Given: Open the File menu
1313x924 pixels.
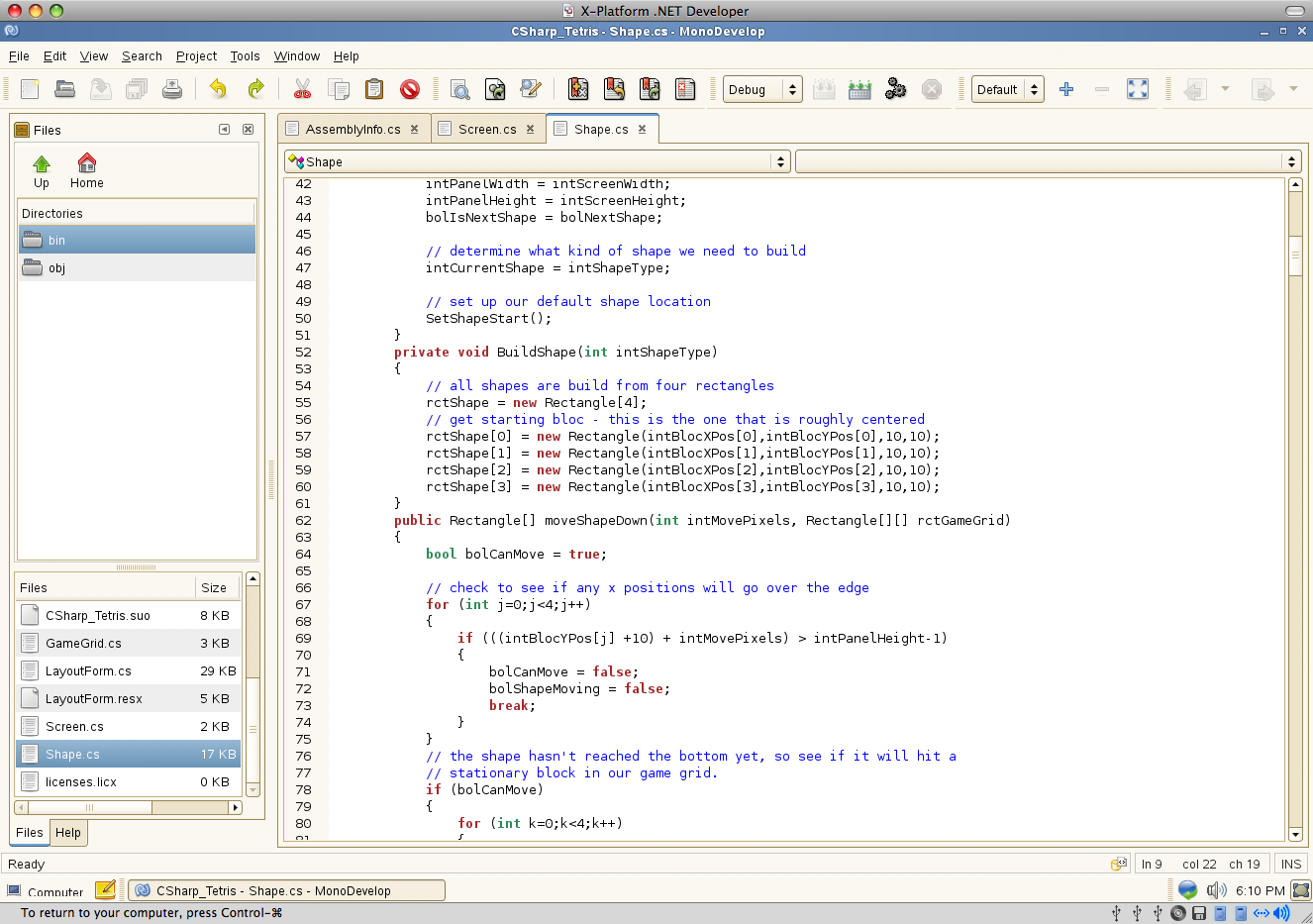Looking at the screenshot, I should 19,56.
